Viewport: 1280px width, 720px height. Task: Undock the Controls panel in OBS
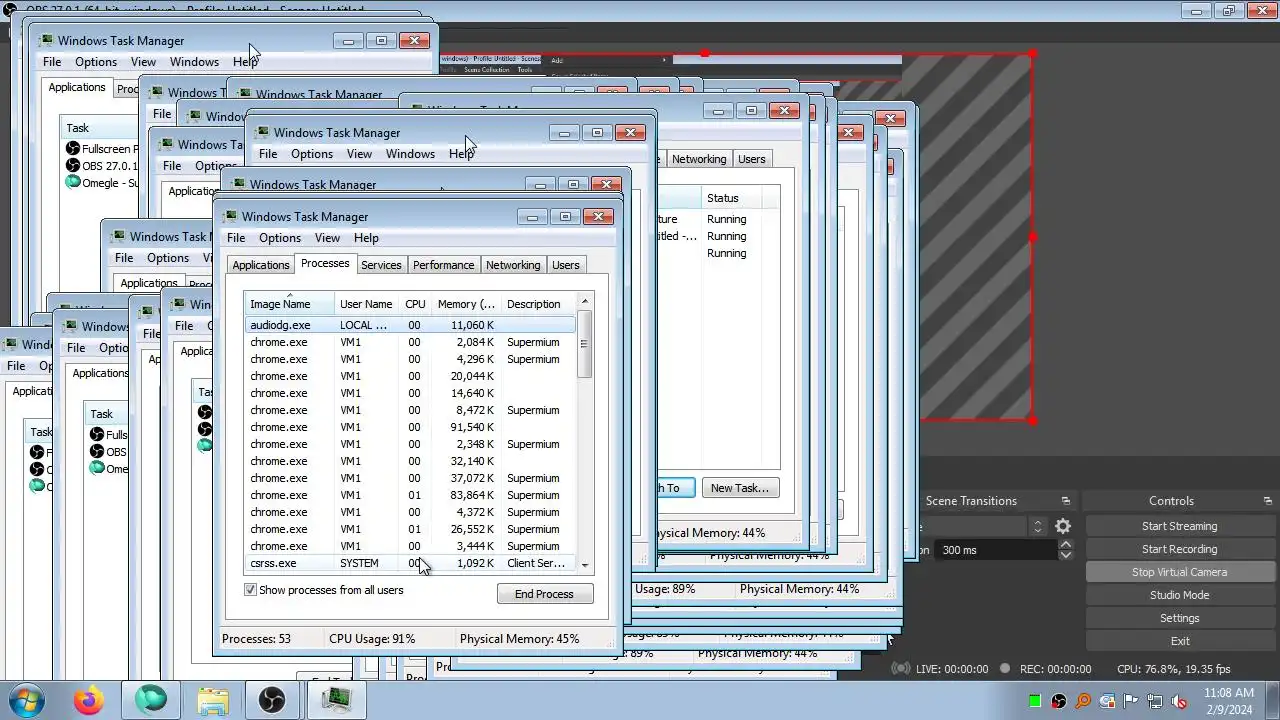(1267, 501)
